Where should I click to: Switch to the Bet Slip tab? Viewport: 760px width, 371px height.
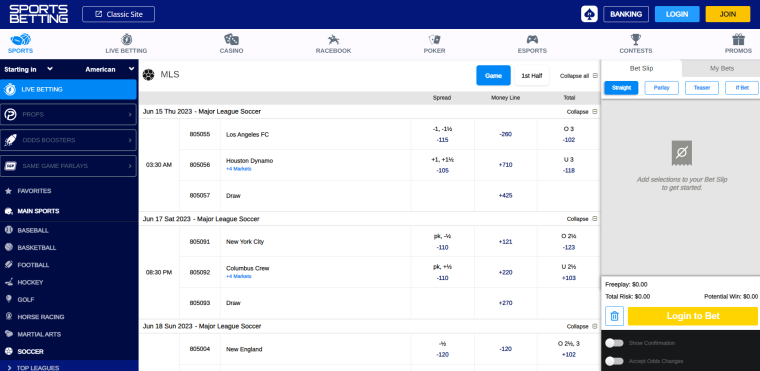(x=641, y=68)
